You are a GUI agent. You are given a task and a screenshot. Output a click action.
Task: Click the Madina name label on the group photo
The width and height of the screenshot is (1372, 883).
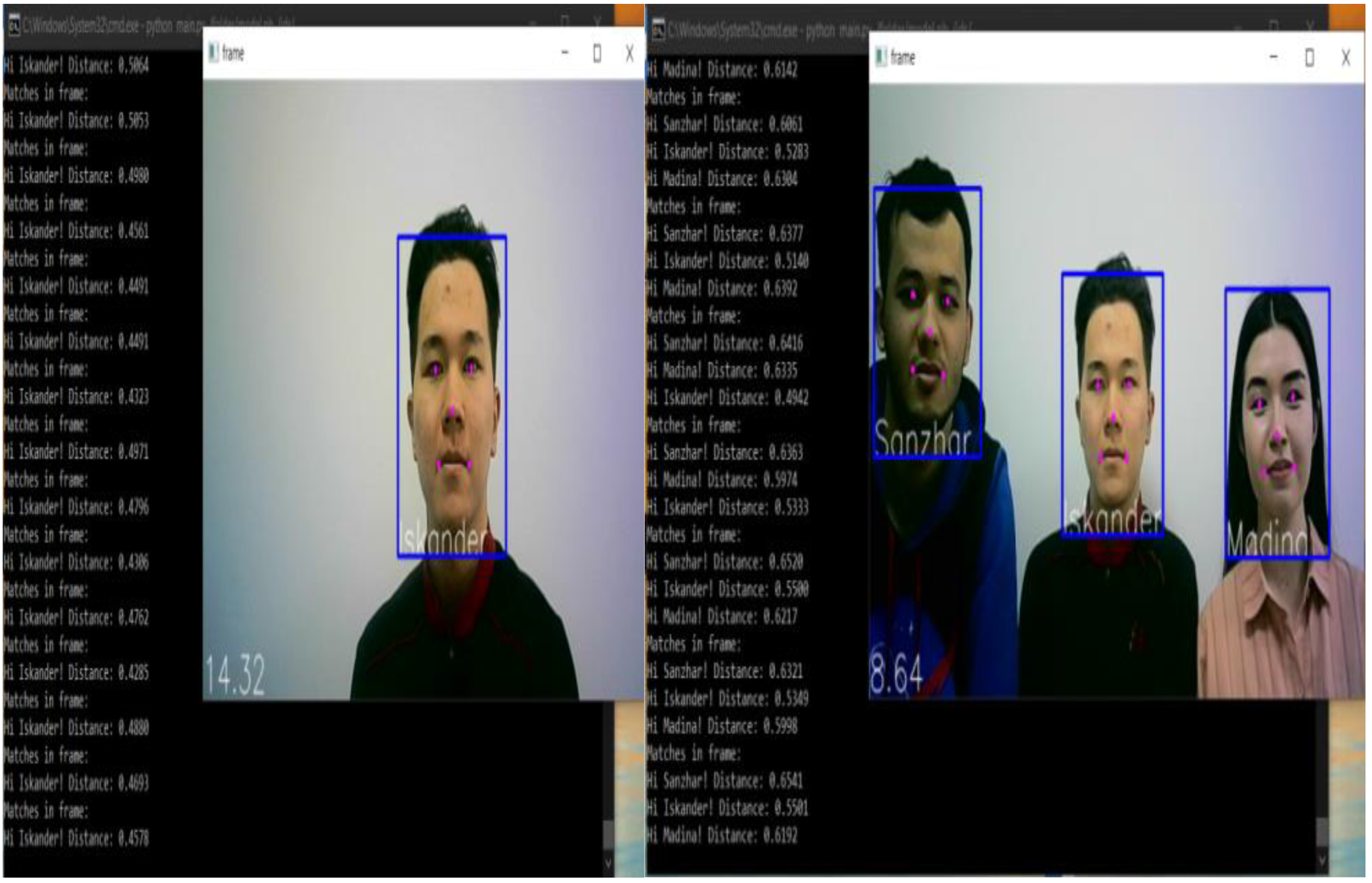[x=1279, y=538]
